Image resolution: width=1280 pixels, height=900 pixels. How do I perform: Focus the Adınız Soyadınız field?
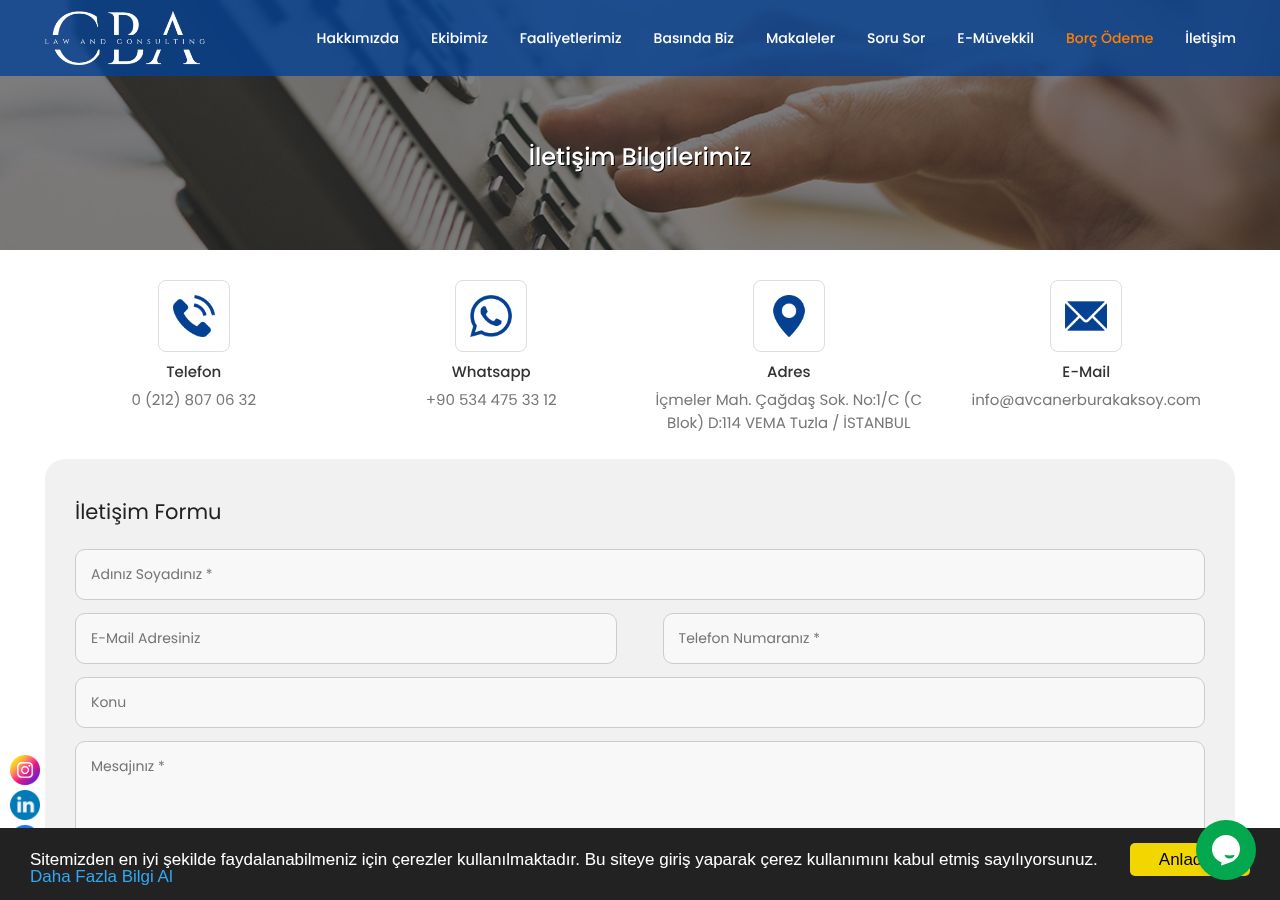pyautogui.click(x=640, y=574)
